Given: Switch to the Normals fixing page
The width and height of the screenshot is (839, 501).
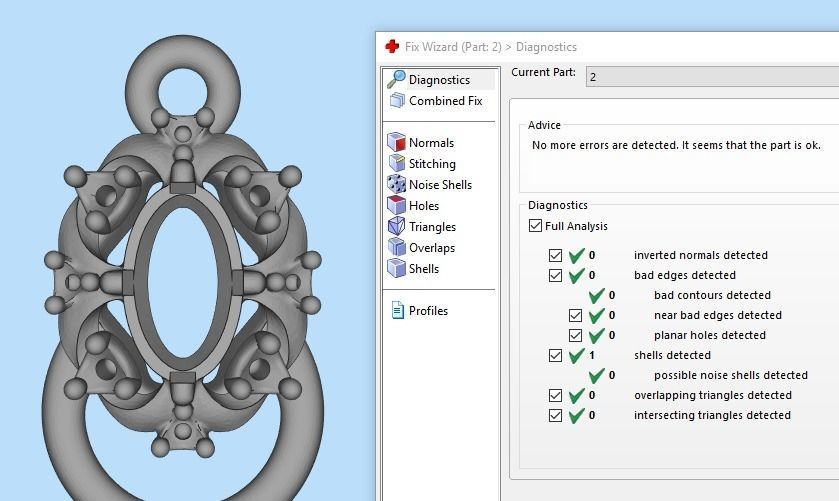Looking at the screenshot, I should pos(431,143).
